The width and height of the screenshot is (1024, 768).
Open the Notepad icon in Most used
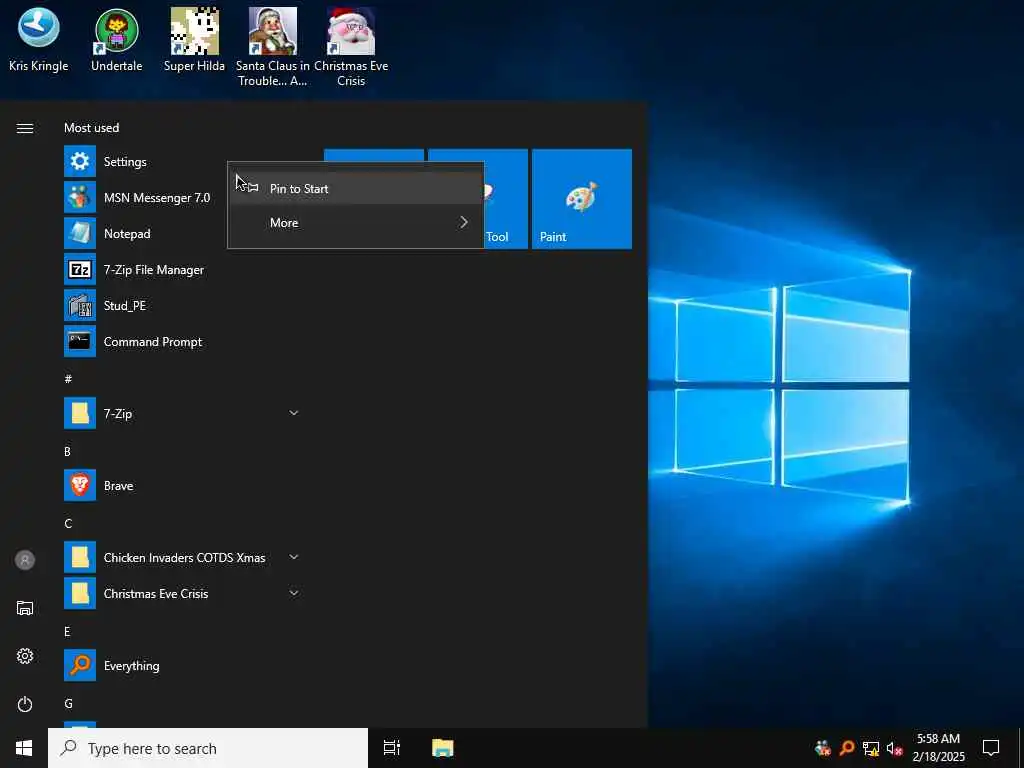tap(80, 233)
